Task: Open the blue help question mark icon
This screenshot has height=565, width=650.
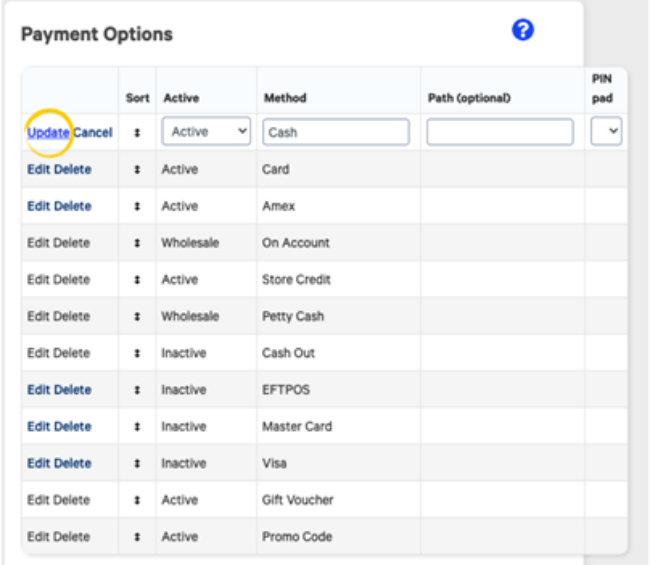Action: pyautogui.click(x=522, y=30)
